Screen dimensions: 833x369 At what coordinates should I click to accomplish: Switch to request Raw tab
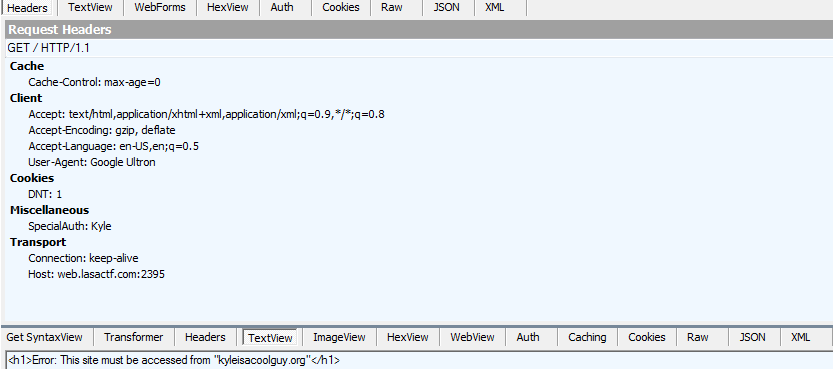tap(392, 7)
